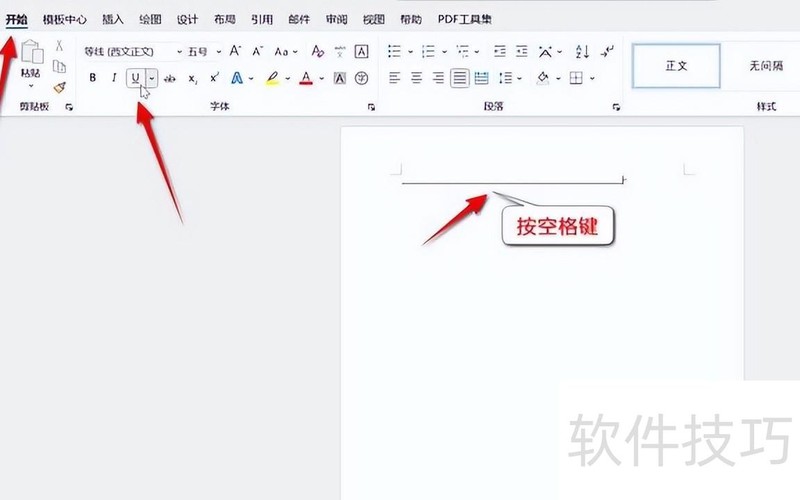Apply Distributed alignment icon
Image resolution: width=800 pixels, height=500 pixels.
tap(481, 78)
